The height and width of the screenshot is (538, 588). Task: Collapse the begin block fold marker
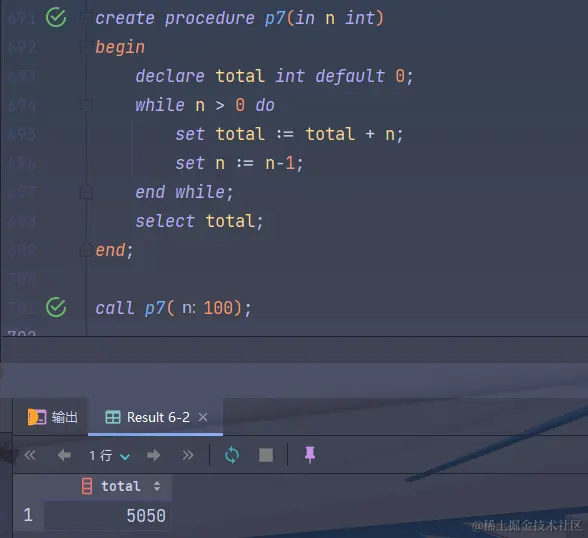[86, 46]
